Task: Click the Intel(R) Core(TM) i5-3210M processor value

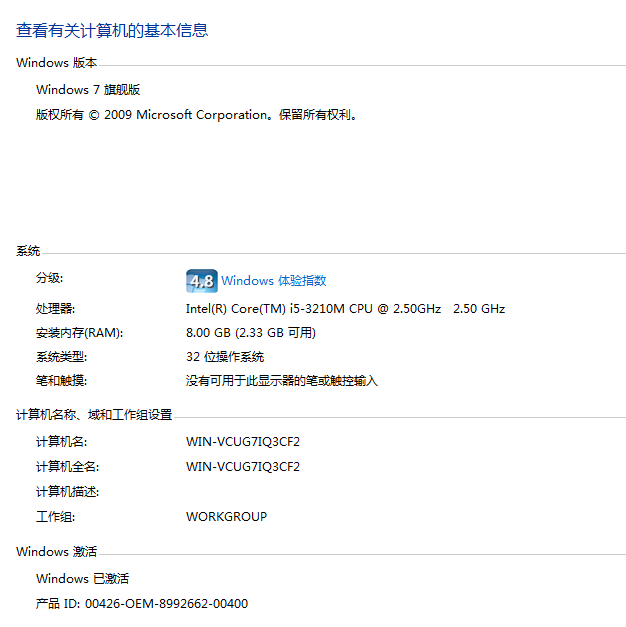Action: 345,309
